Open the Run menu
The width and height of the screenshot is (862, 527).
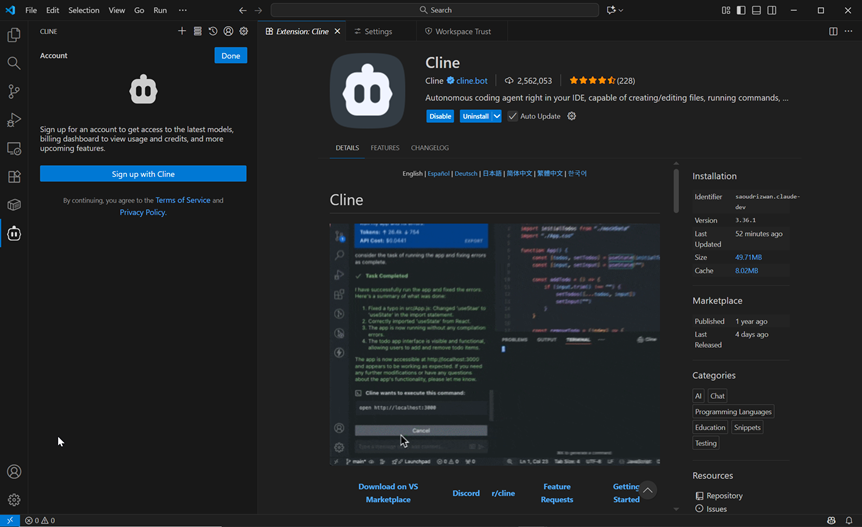[x=160, y=10]
